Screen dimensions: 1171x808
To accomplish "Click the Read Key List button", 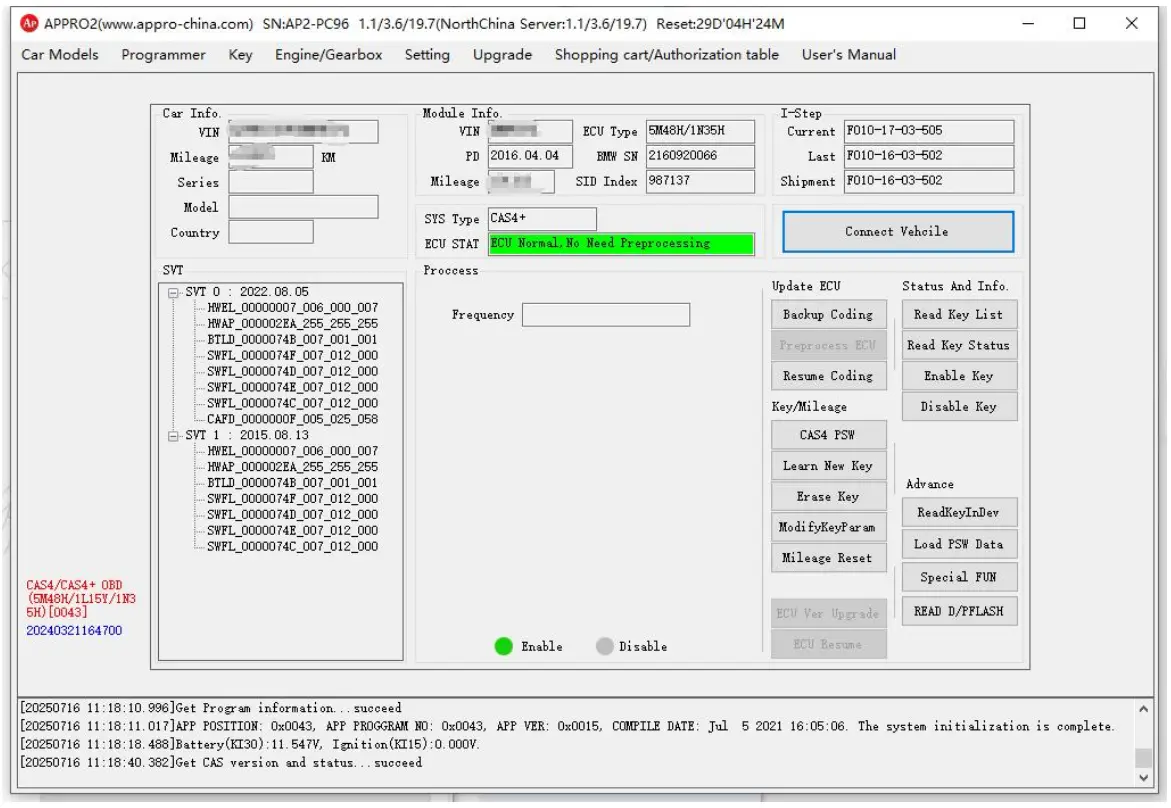I will point(959,314).
